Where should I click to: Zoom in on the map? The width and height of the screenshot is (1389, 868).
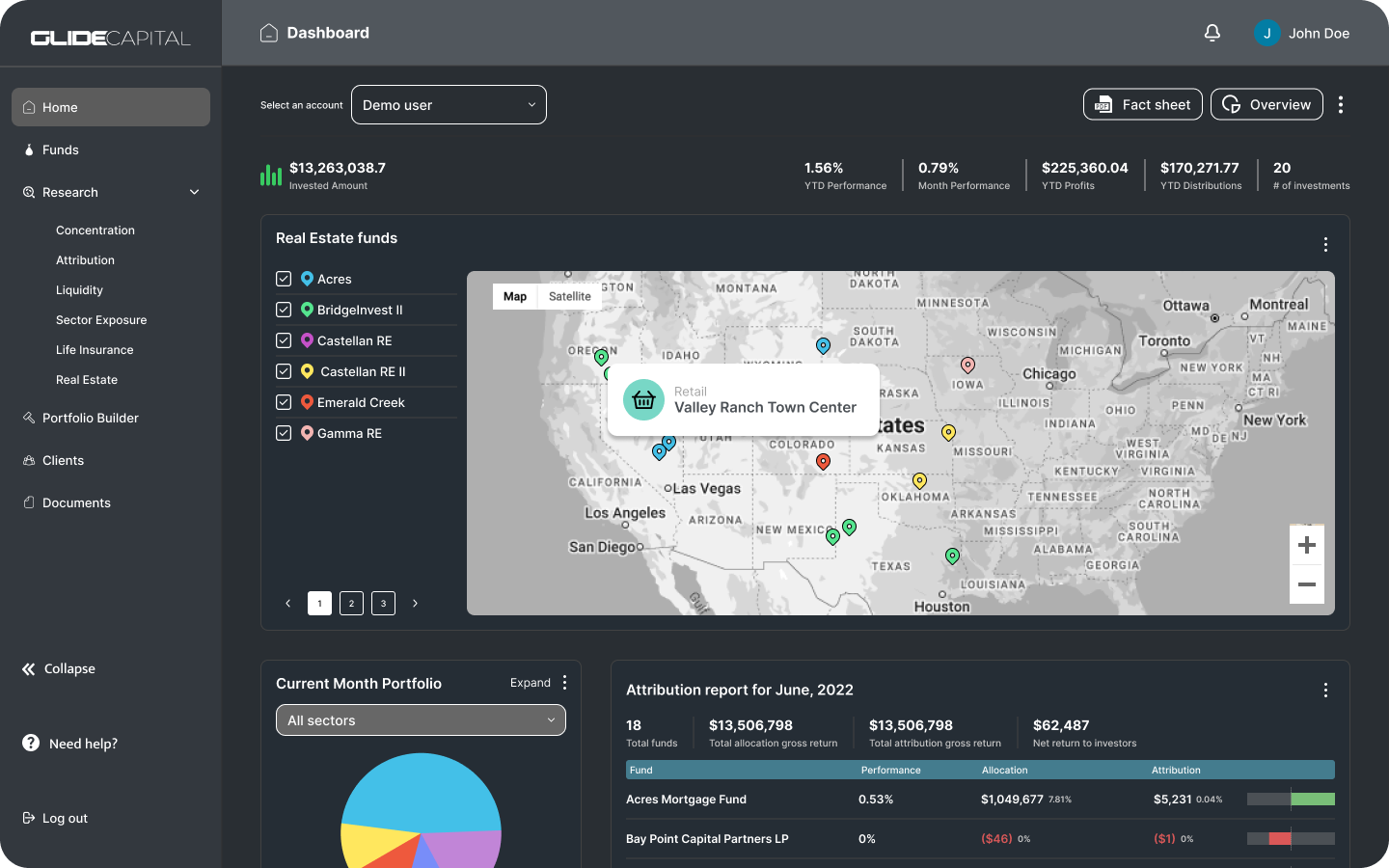(1307, 545)
